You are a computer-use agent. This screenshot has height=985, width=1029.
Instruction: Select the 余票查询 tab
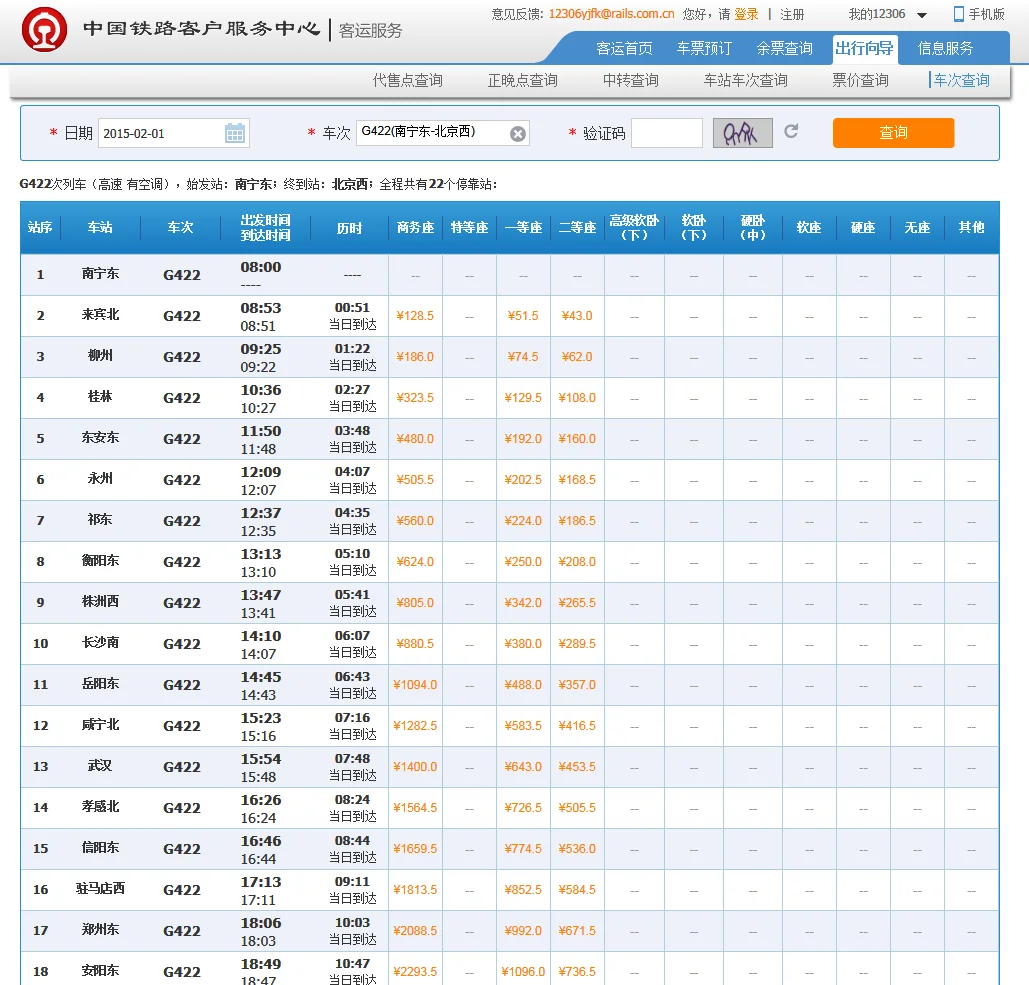pyautogui.click(x=784, y=48)
